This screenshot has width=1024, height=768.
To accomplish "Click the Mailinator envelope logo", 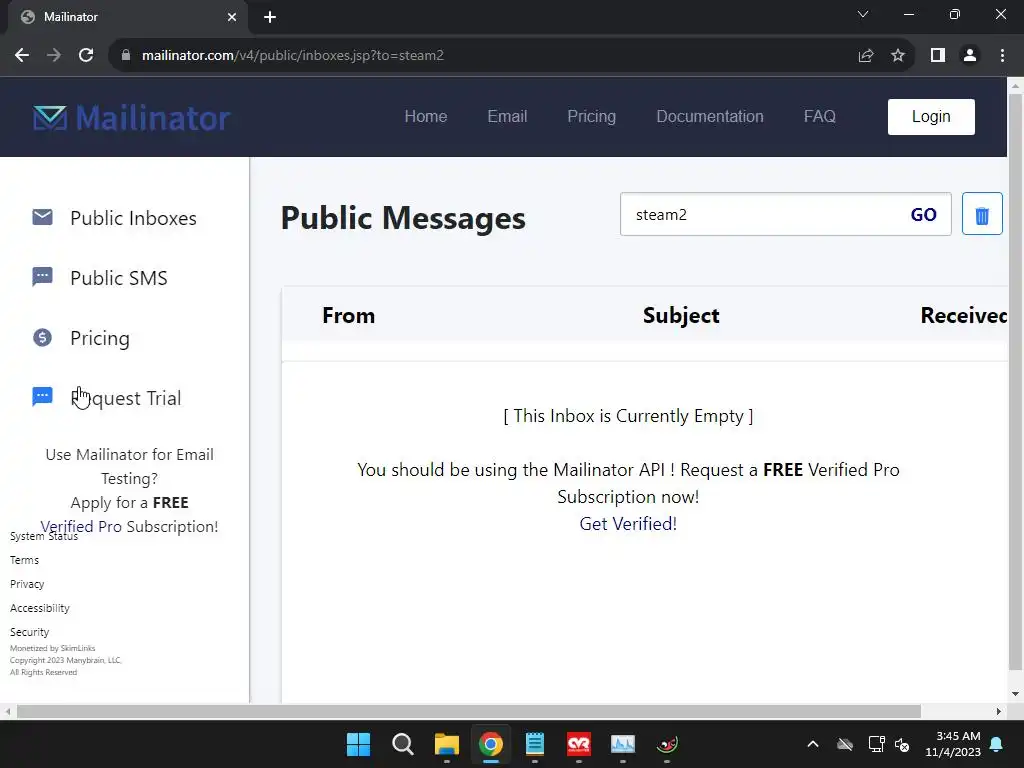I will (50, 118).
